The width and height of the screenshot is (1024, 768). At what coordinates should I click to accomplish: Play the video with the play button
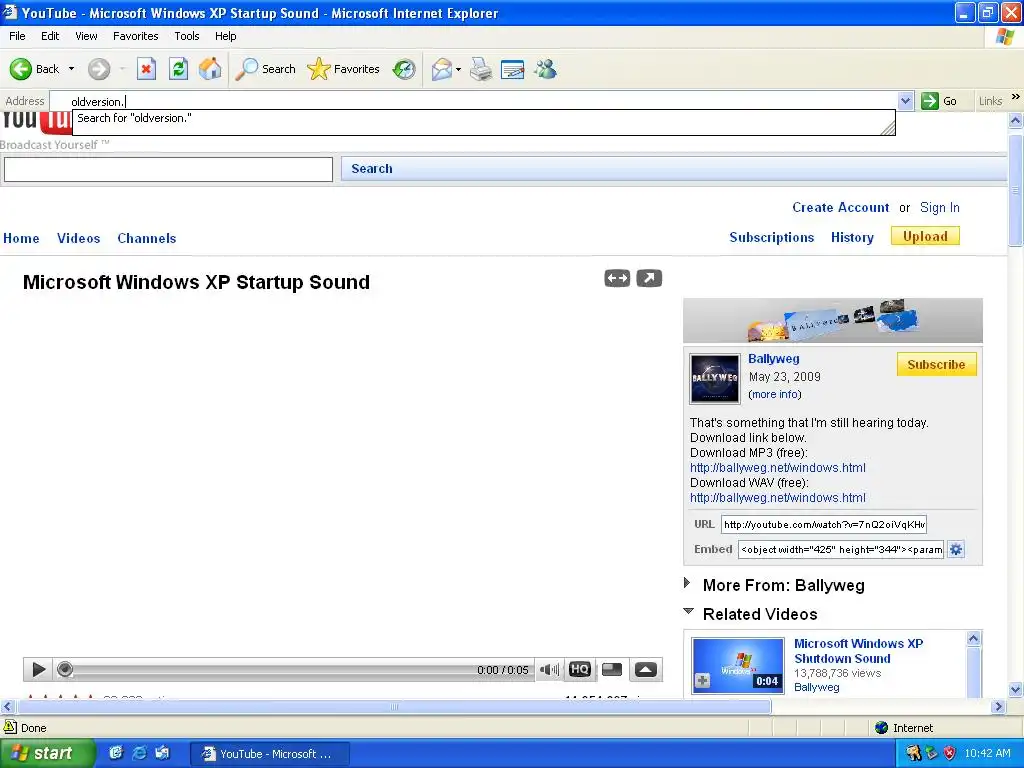[38, 669]
